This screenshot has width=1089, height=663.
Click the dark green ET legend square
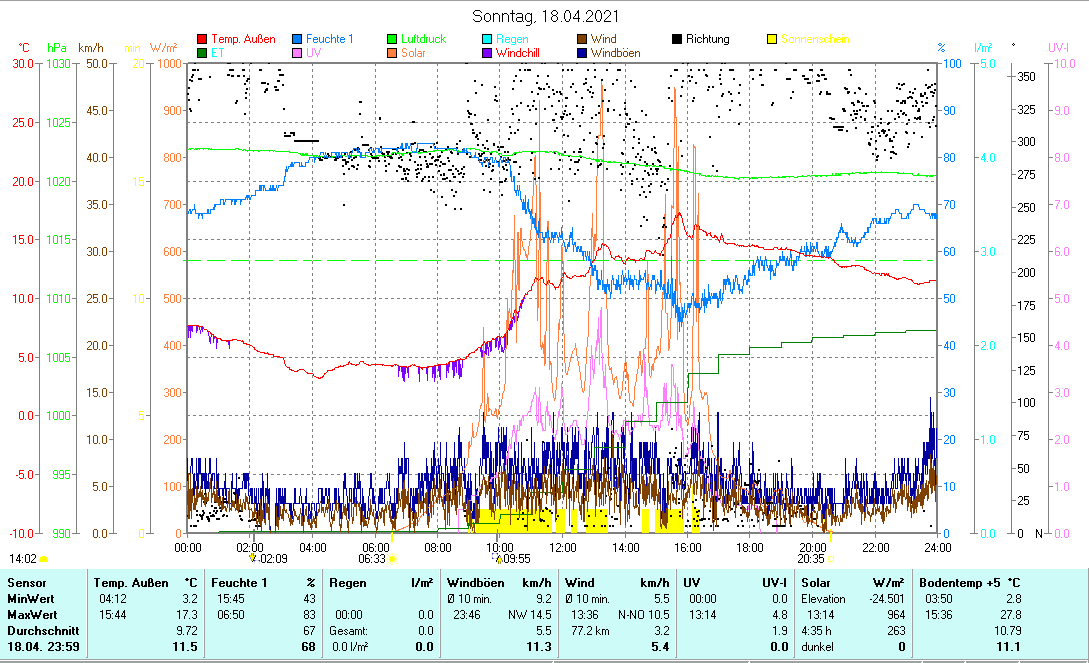(x=201, y=53)
